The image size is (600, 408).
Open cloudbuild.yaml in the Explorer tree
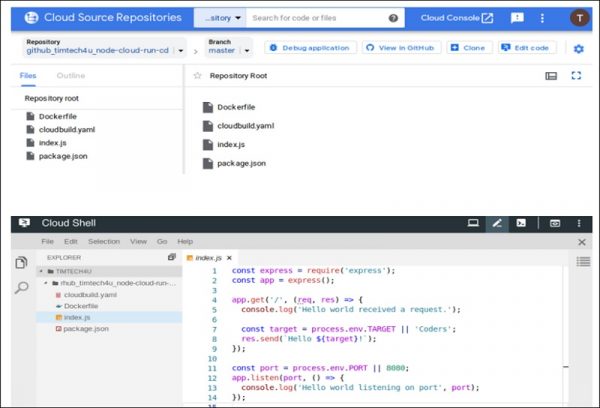[x=90, y=295]
